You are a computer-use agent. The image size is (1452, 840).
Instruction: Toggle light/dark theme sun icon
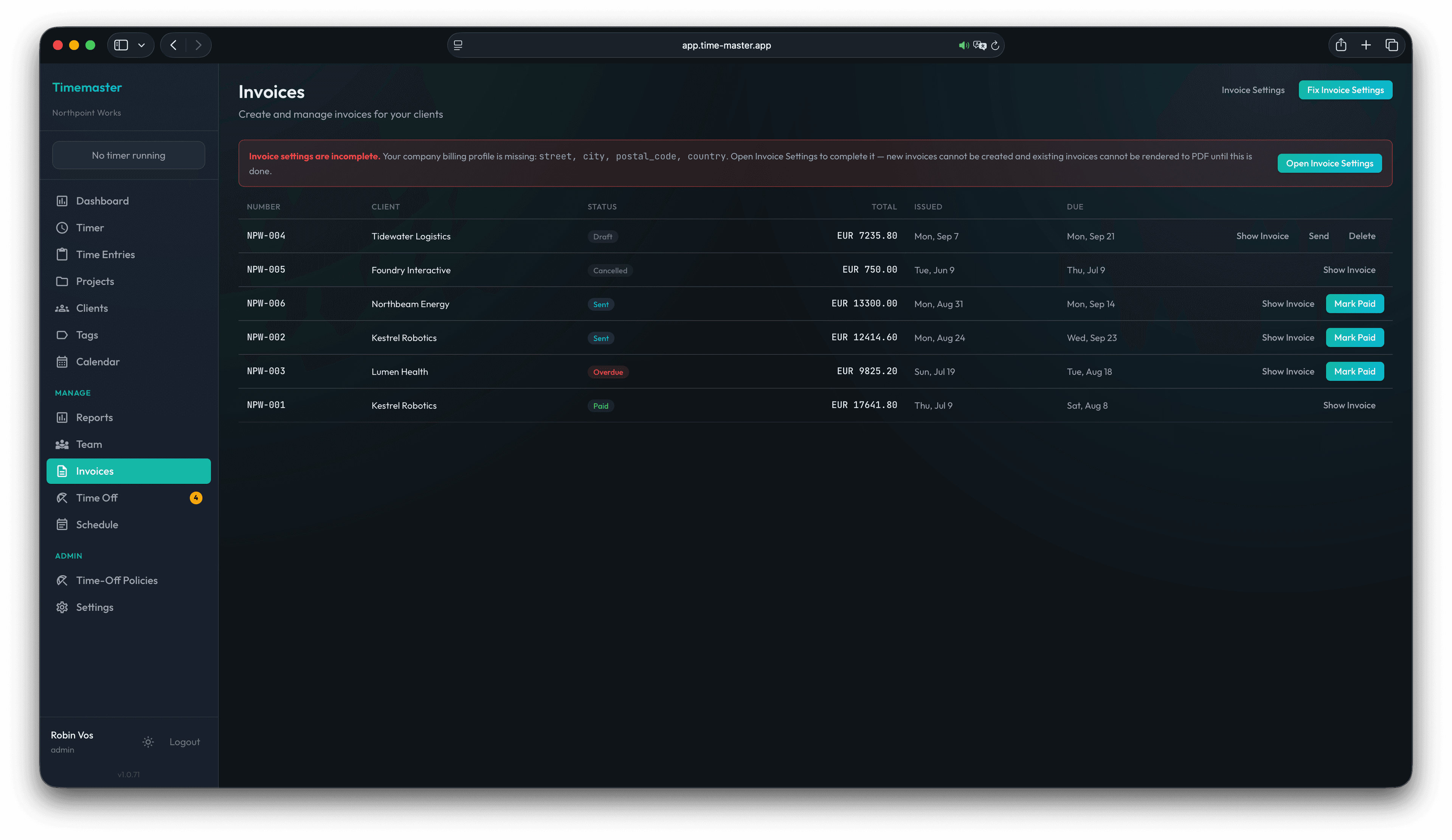(x=148, y=742)
